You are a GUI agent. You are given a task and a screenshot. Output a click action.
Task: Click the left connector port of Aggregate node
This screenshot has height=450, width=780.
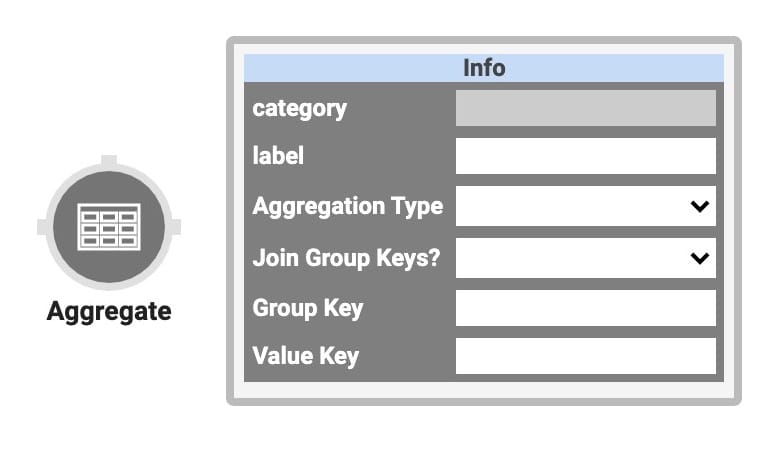click(x=42, y=227)
